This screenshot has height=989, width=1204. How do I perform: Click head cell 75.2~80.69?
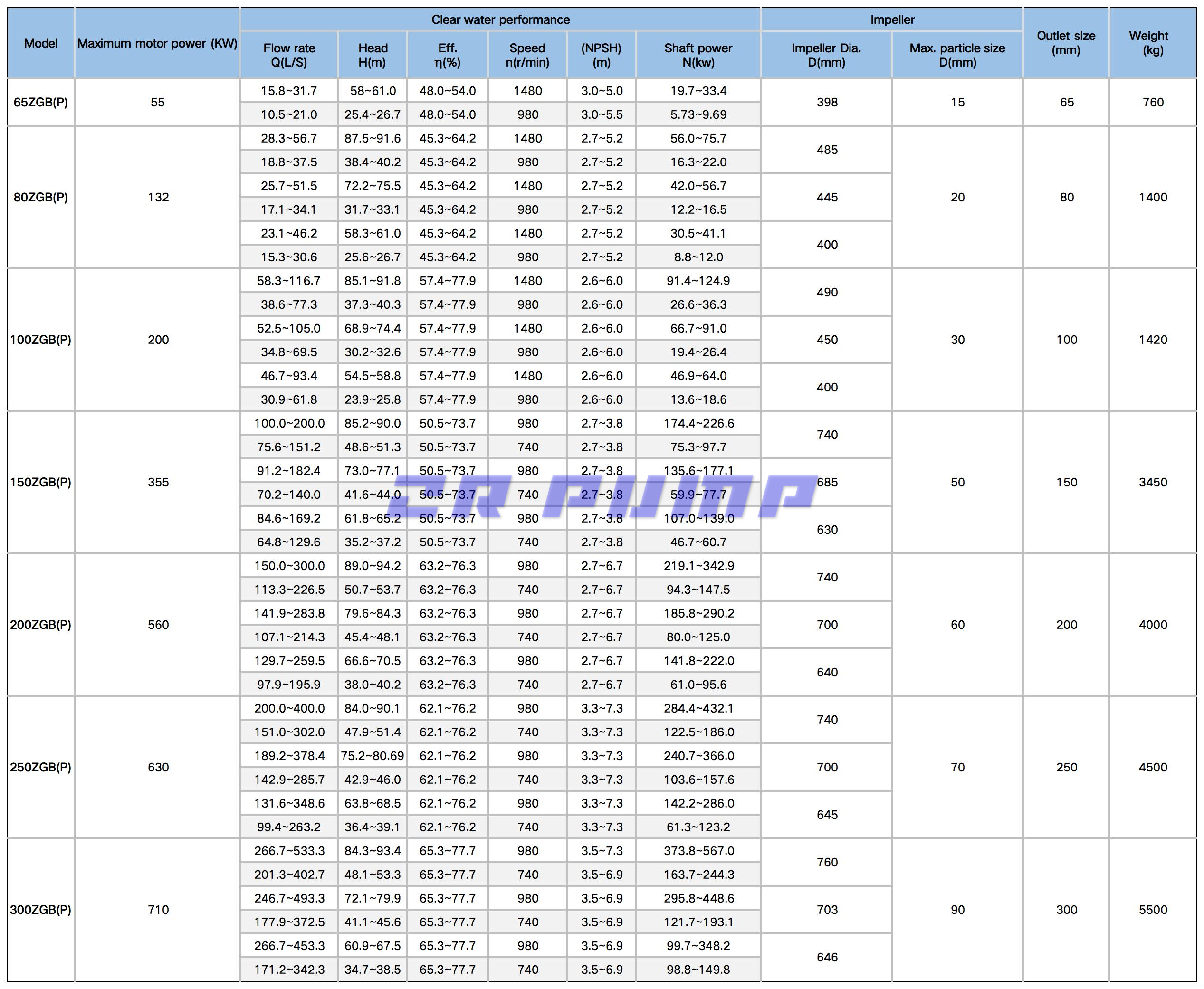[373, 755]
